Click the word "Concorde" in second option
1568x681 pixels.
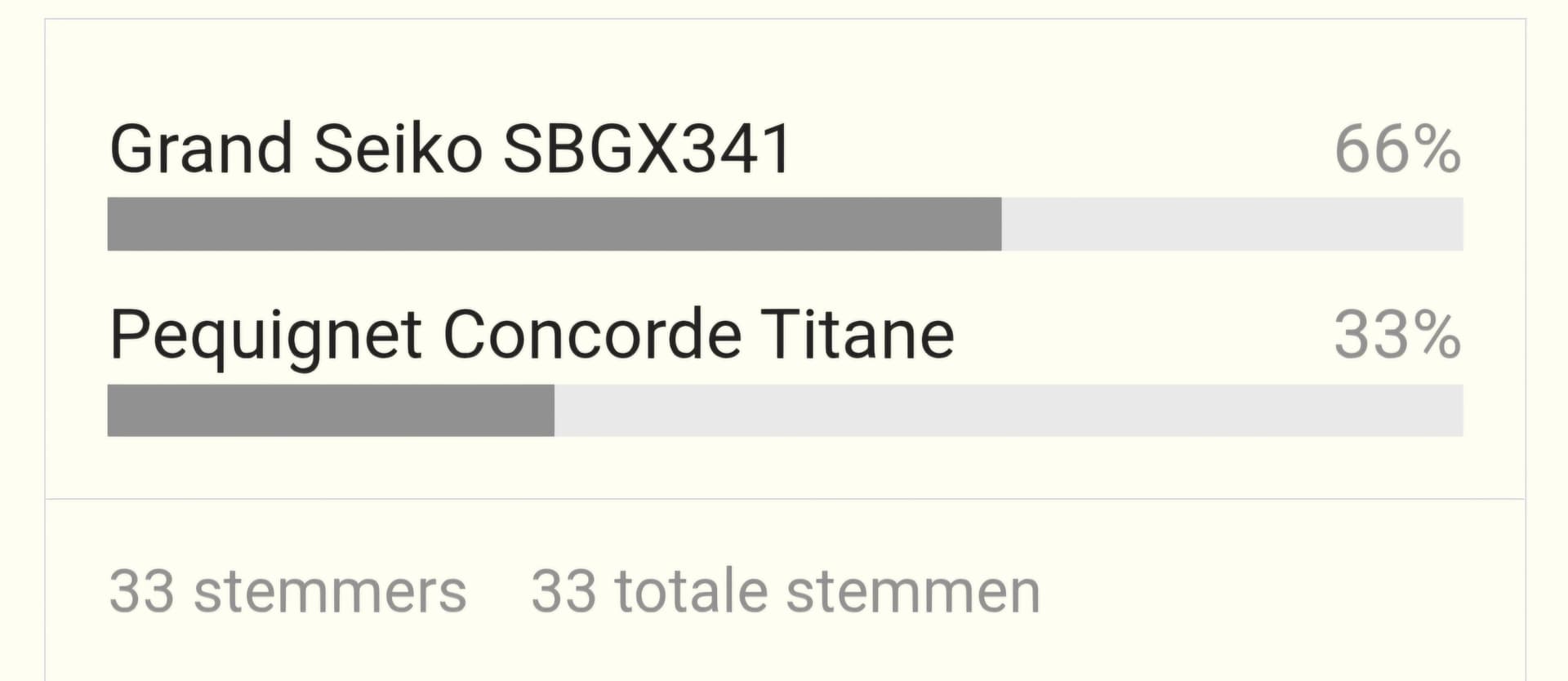(x=592, y=335)
